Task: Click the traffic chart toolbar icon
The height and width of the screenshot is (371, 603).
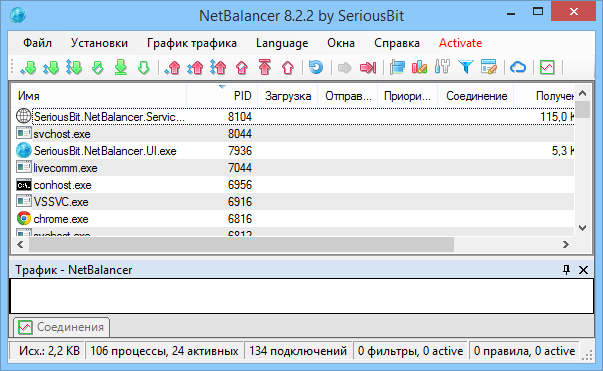Action: [x=547, y=67]
